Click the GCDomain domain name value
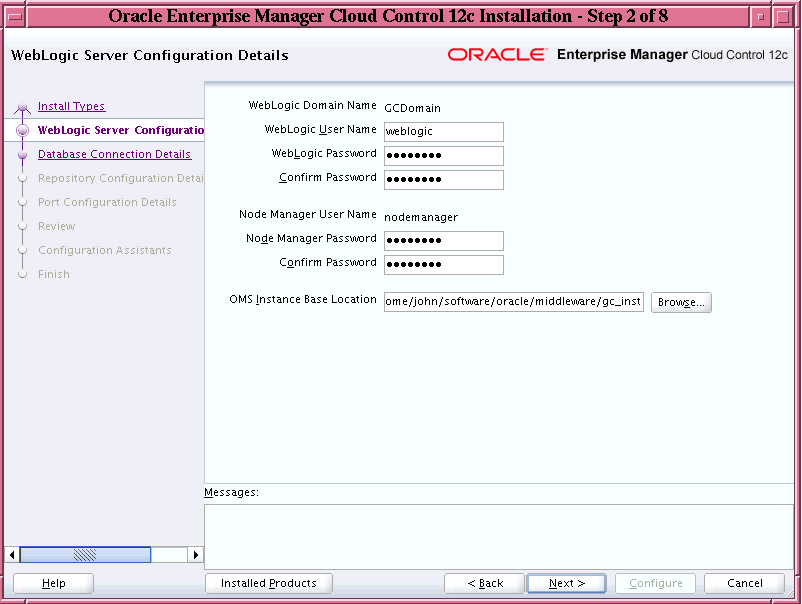This screenshot has height=604, width=802. [412, 108]
